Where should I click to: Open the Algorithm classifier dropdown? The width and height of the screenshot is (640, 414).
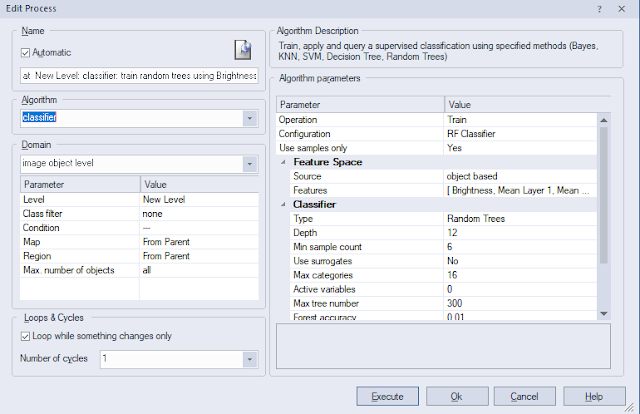pos(249,118)
